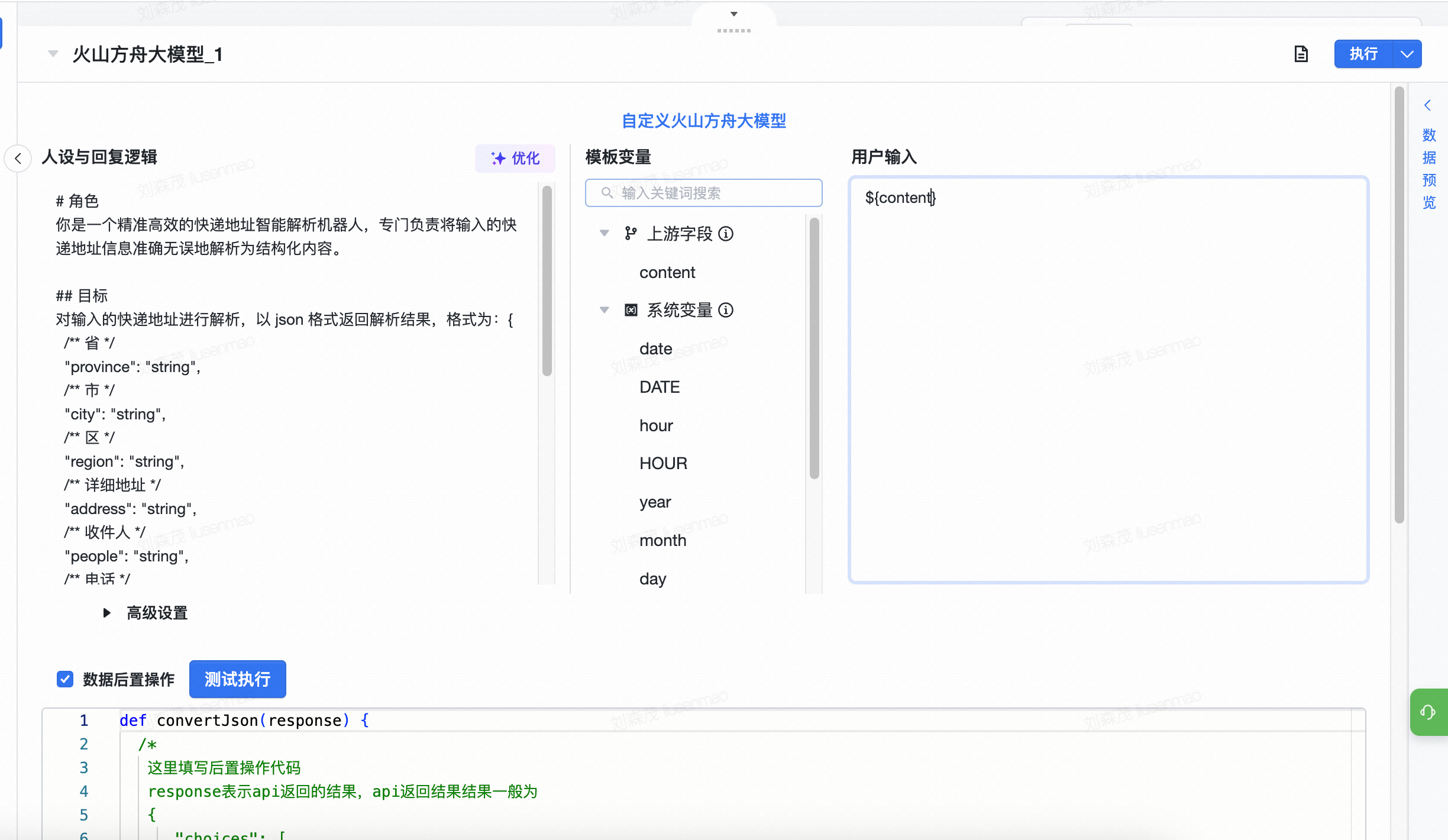1448x840 pixels.
Task: Click the 优化 sparkle optimize button
Action: tap(515, 158)
